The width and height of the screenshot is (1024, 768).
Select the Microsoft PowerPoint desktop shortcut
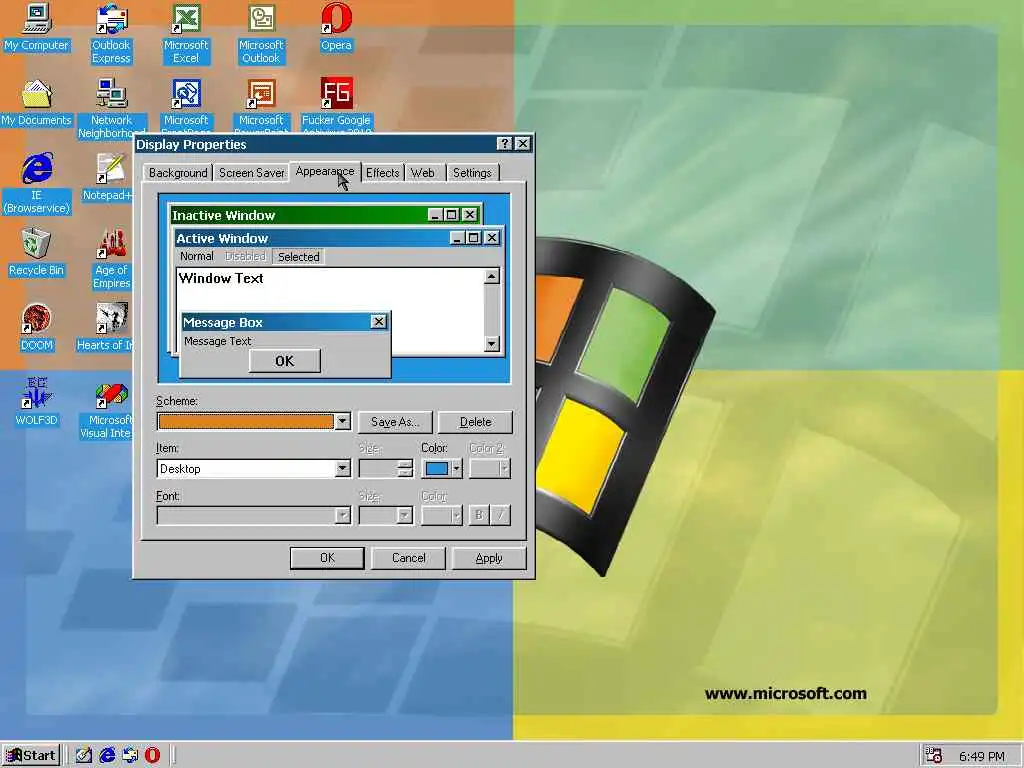pos(261,104)
